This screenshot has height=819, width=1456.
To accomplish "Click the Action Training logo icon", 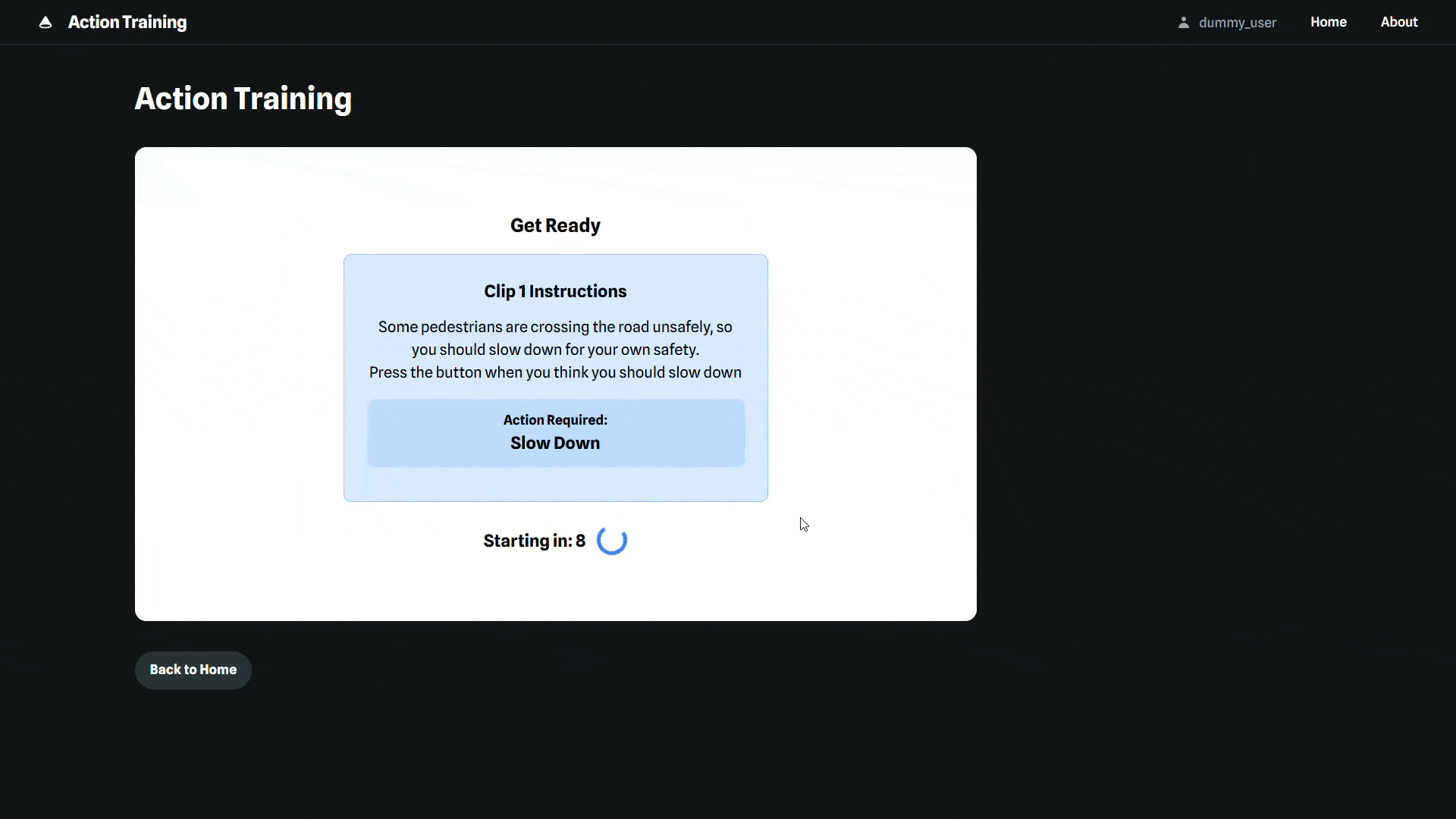I will [45, 23].
